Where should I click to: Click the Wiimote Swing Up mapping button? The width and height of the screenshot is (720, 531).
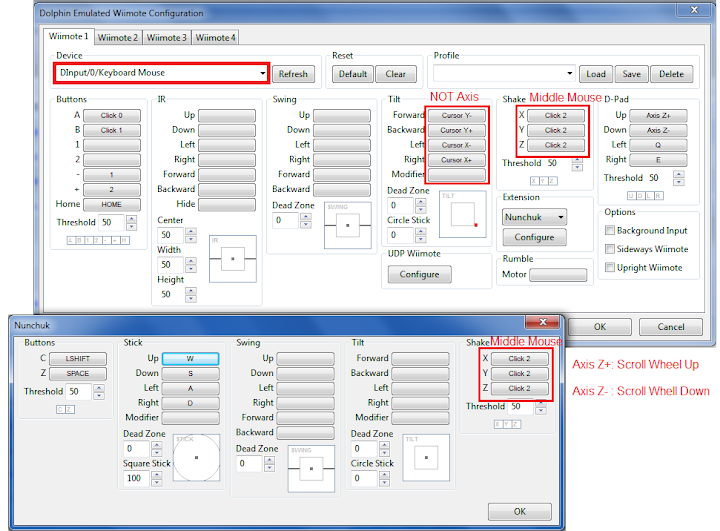point(342,115)
